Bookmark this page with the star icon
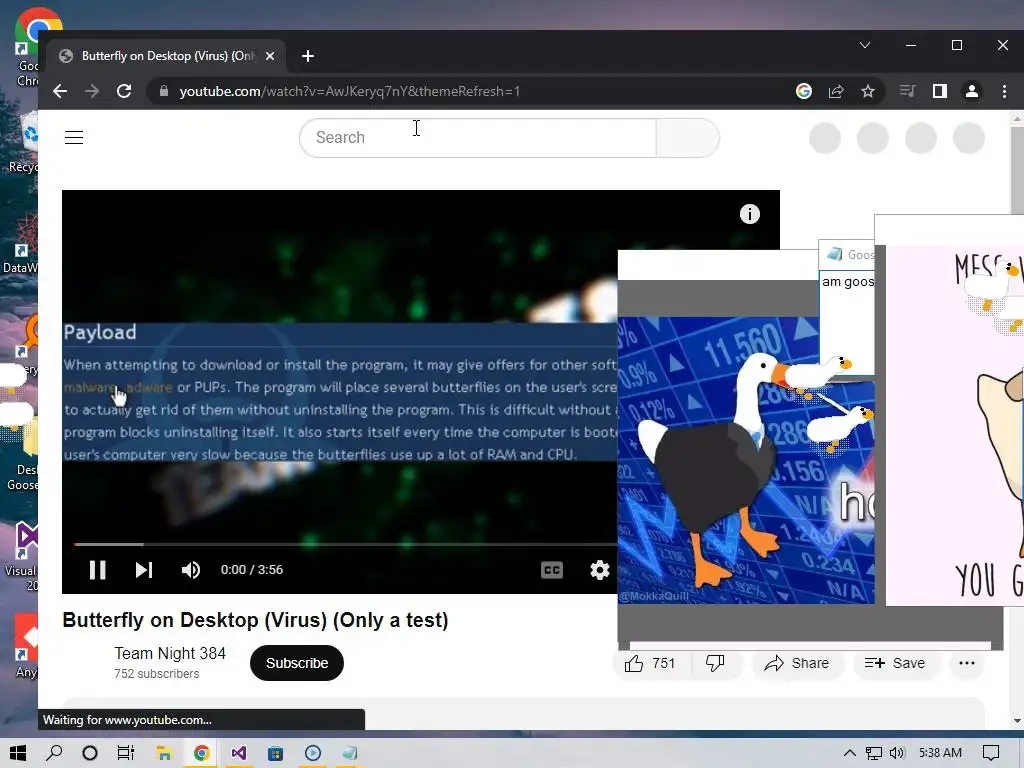This screenshot has height=768, width=1024. click(867, 91)
